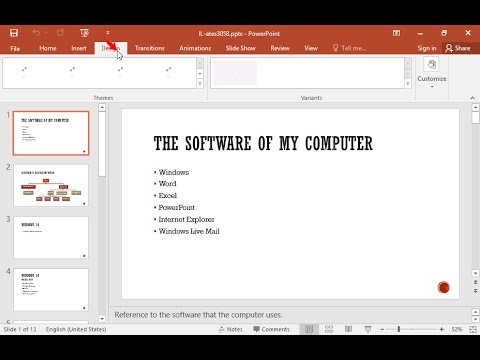Open the Transitions tab

[150, 48]
